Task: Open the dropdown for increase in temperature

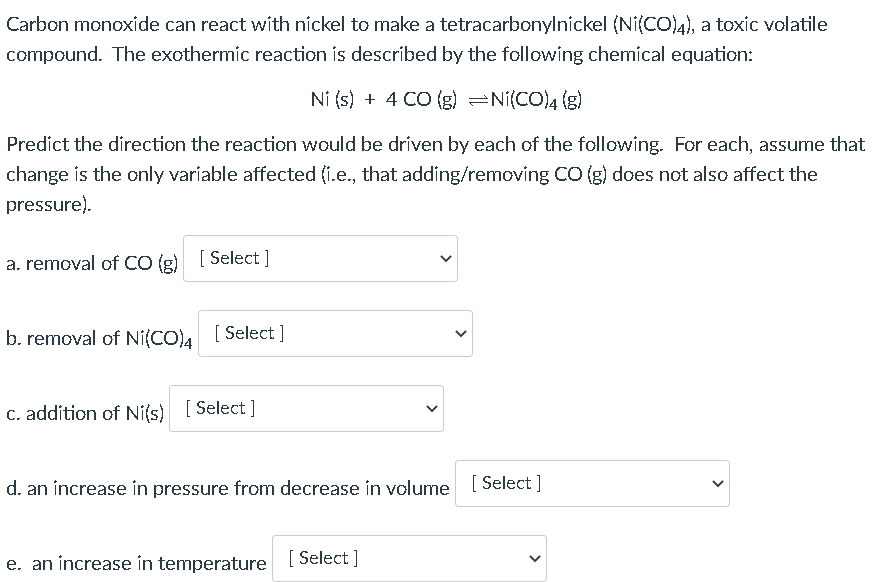Action: tap(409, 558)
